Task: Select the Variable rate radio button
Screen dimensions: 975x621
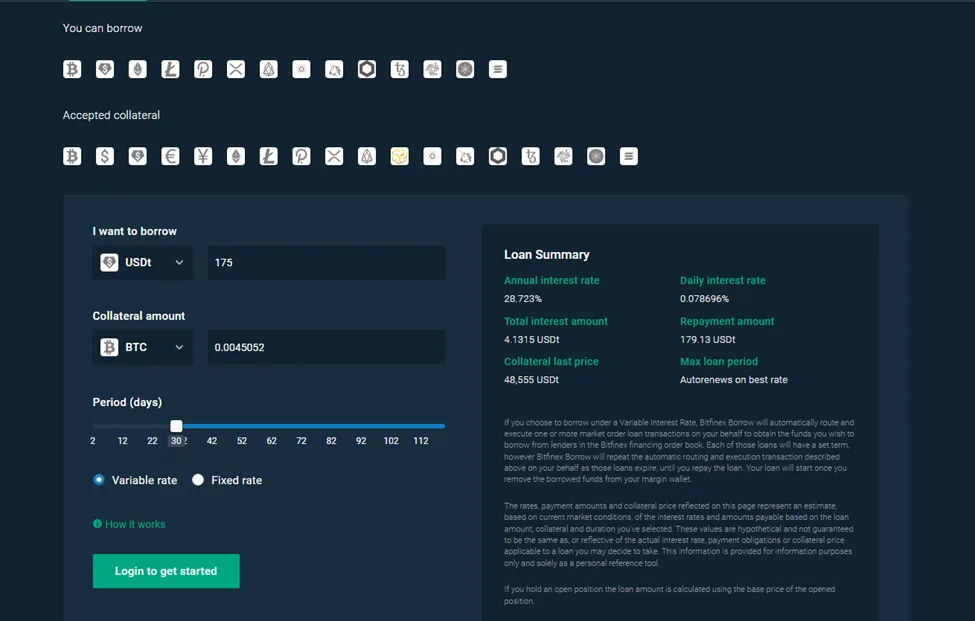Action: (99, 480)
